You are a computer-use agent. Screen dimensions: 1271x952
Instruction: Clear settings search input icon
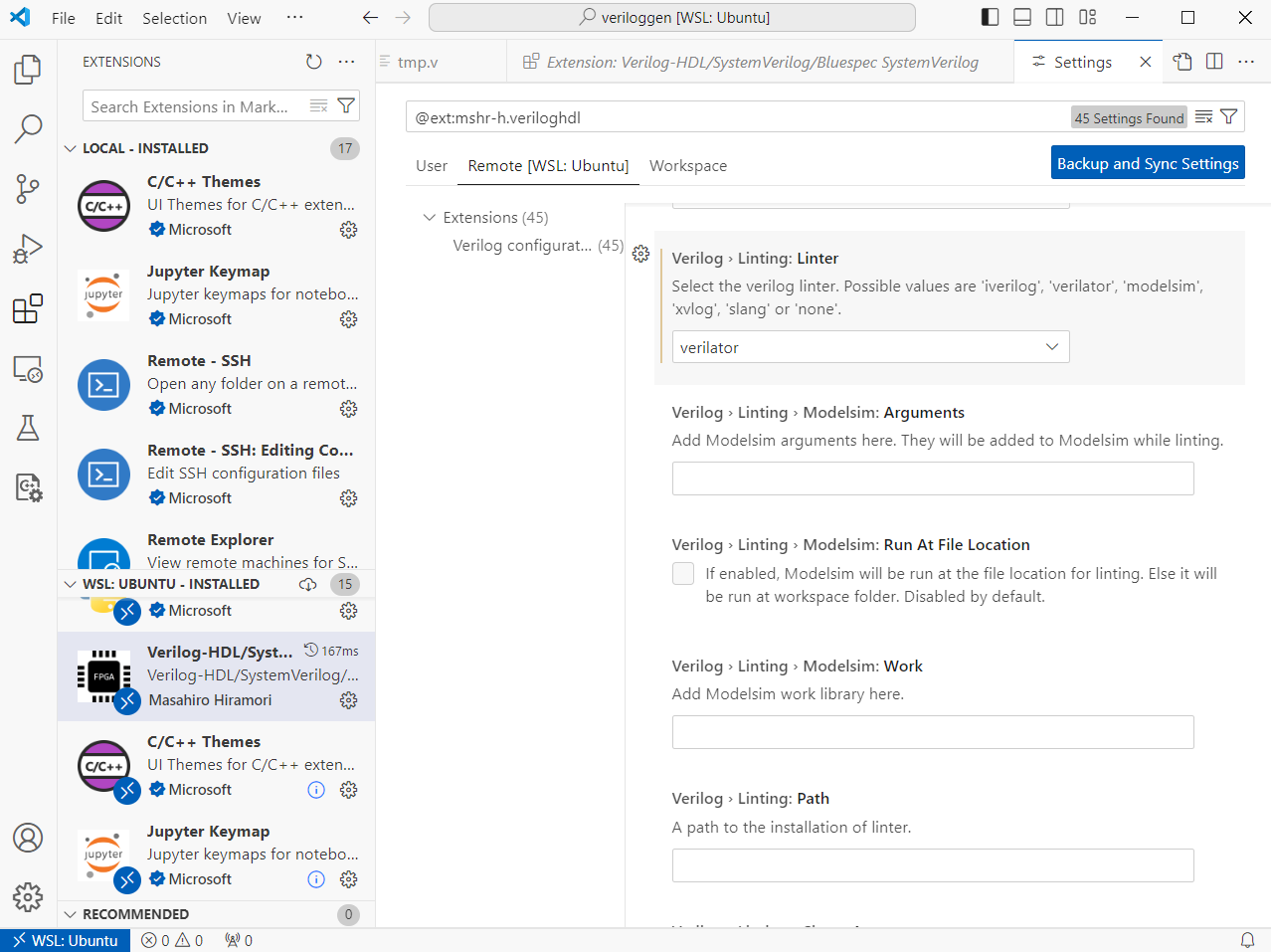[x=1203, y=117]
